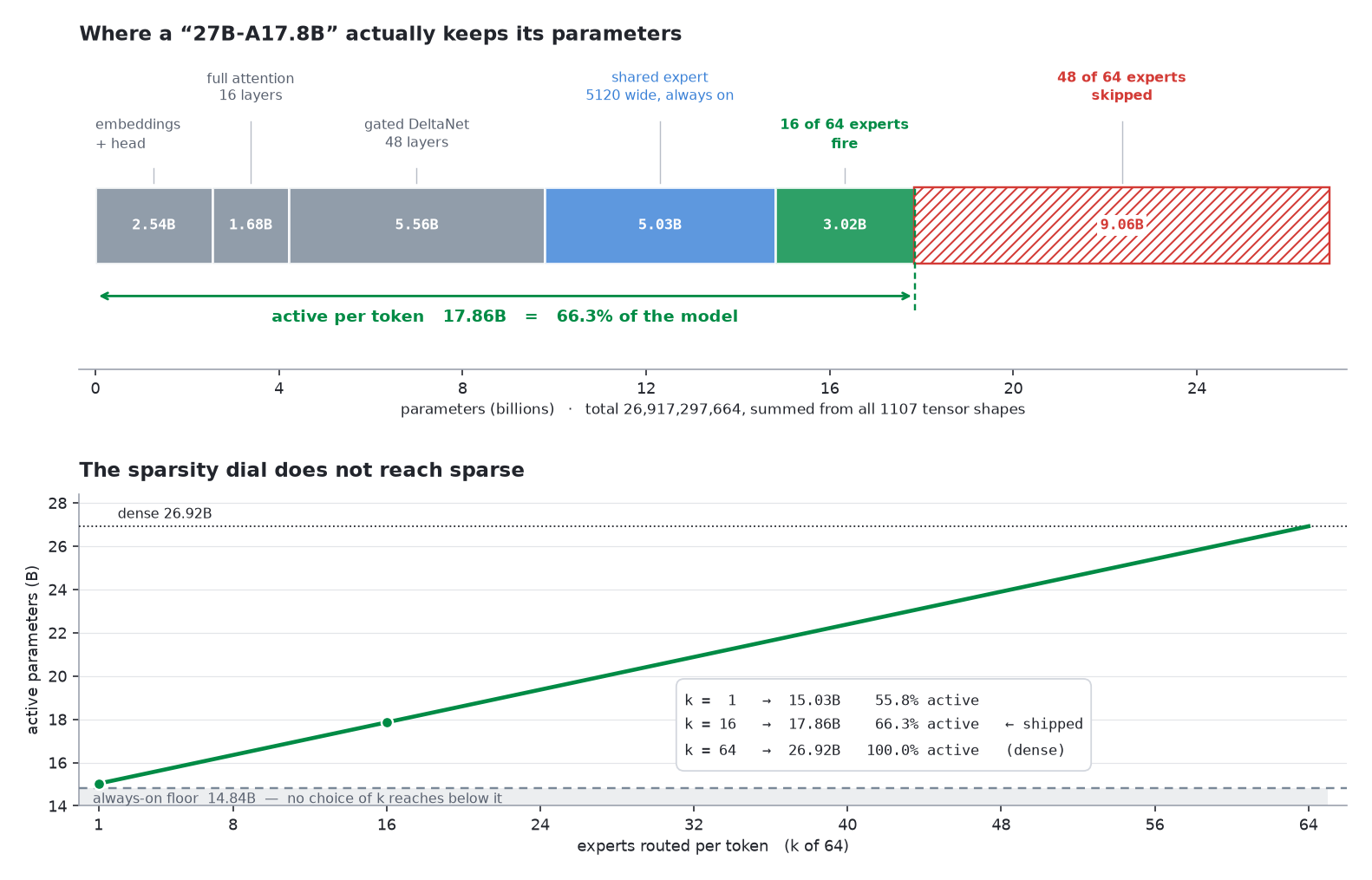The width and height of the screenshot is (1372, 880).
Task: Click the x-axis tick labeled 32
Action: pyautogui.click(x=694, y=825)
